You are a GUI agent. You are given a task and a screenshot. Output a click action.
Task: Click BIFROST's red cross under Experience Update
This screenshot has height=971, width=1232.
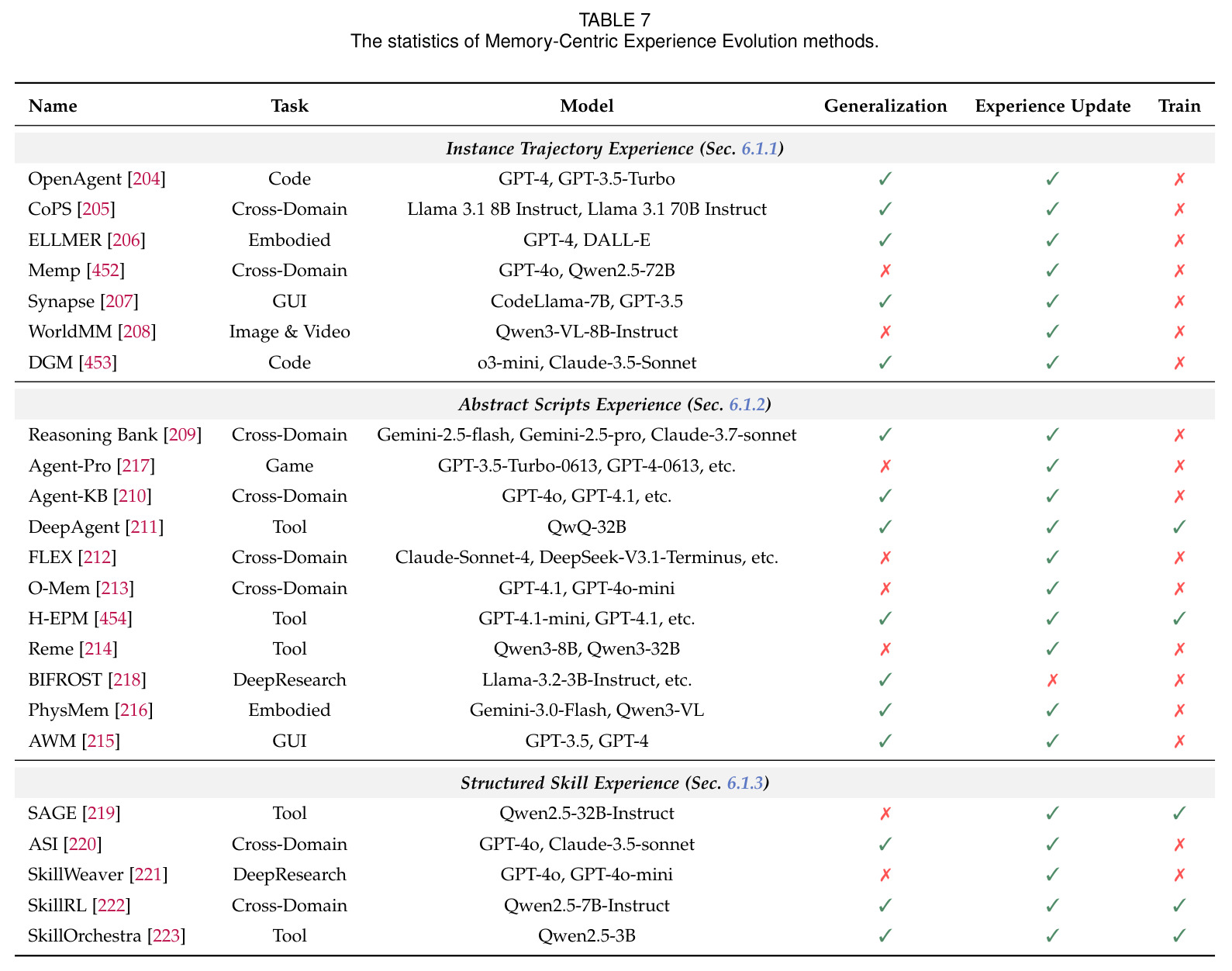click(x=1052, y=680)
